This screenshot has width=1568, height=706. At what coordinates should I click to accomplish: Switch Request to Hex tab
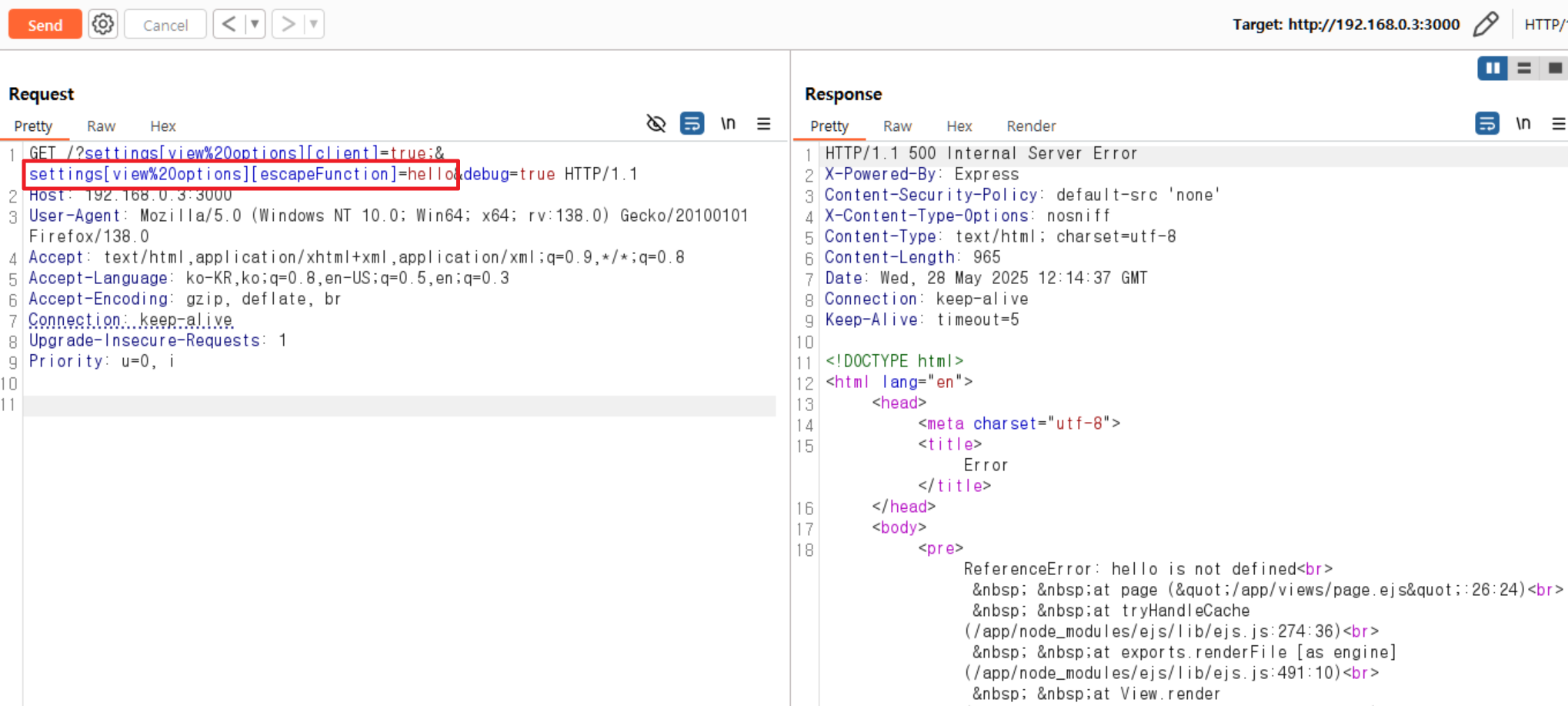coord(162,125)
